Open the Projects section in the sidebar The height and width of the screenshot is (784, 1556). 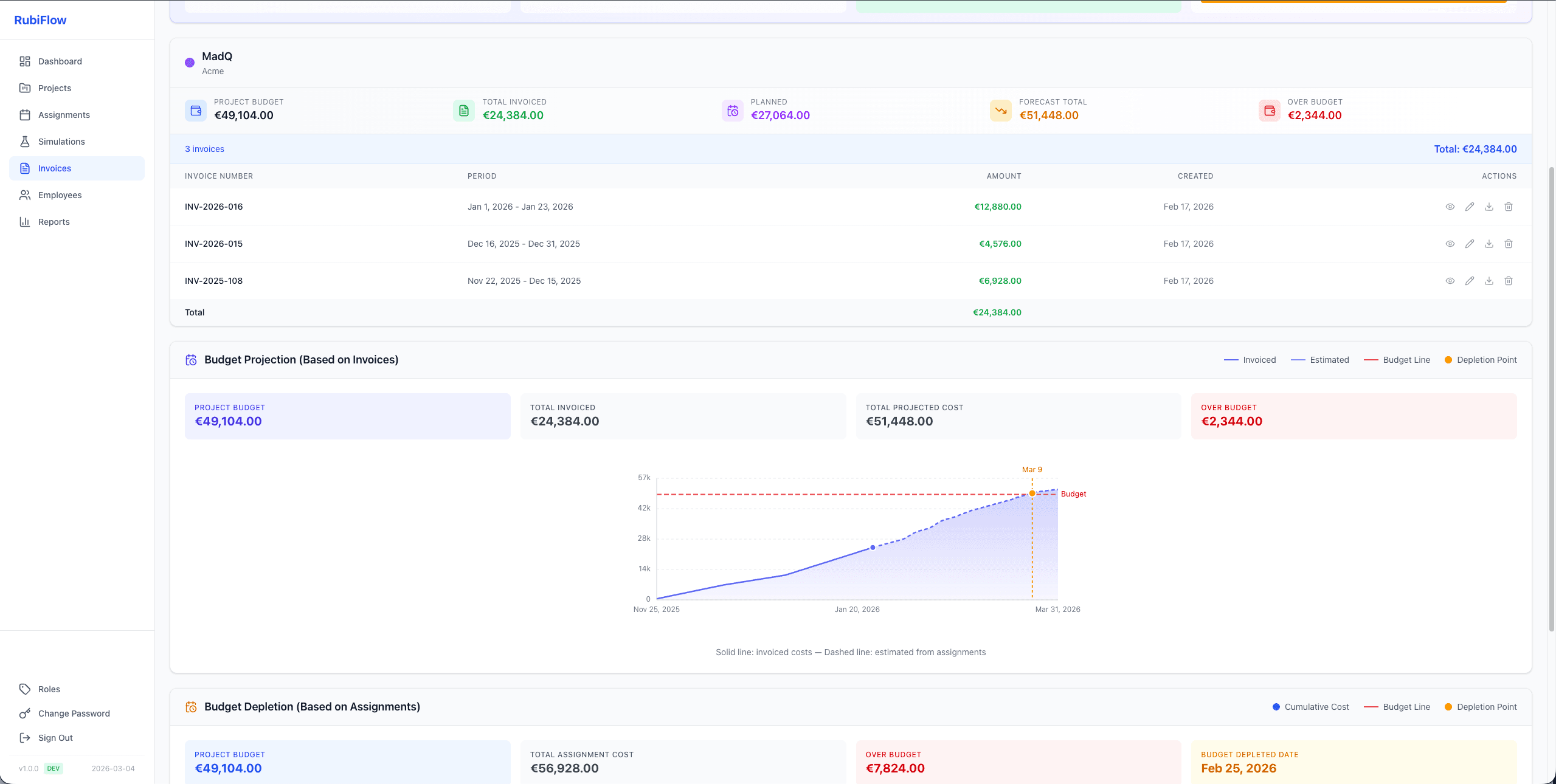[x=54, y=88]
